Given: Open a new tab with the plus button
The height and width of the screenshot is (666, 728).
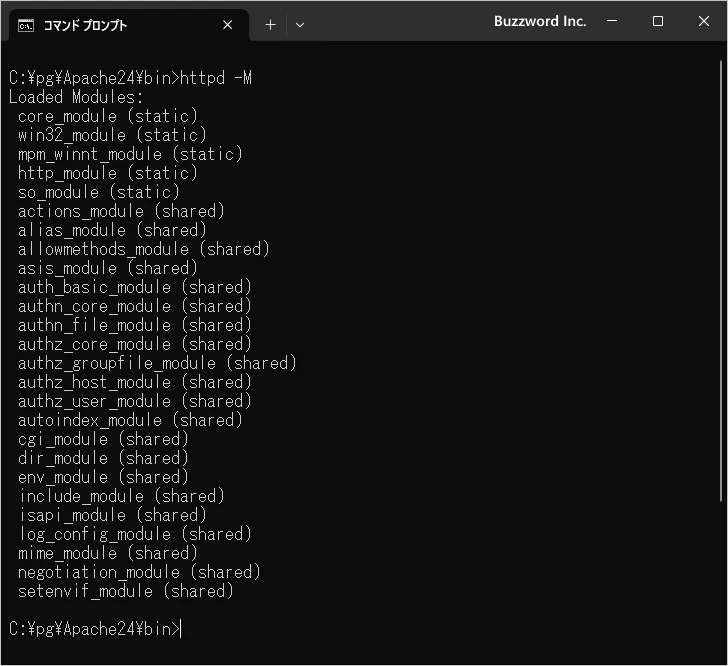Looking at the screenshot, I should tap(270, 25).
